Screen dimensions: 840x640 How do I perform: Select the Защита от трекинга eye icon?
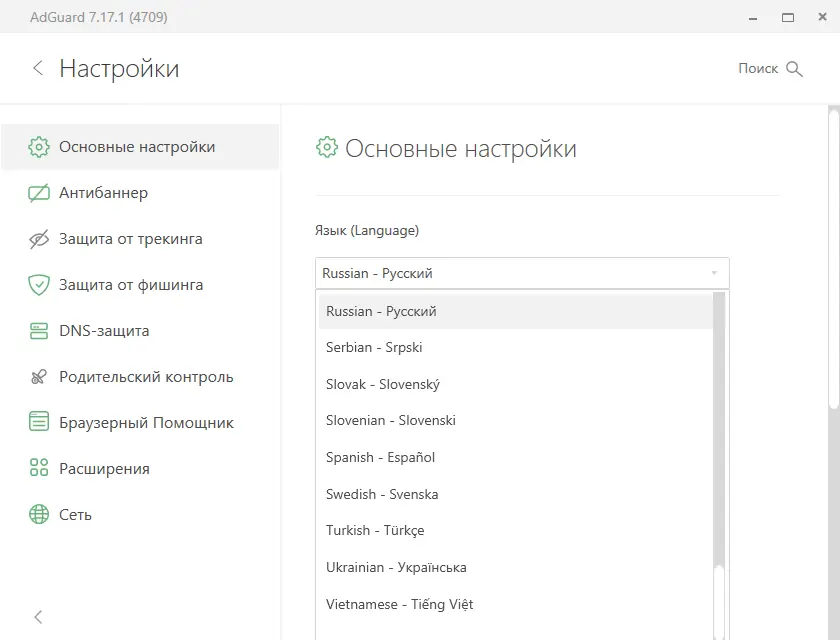click(38, 238)
